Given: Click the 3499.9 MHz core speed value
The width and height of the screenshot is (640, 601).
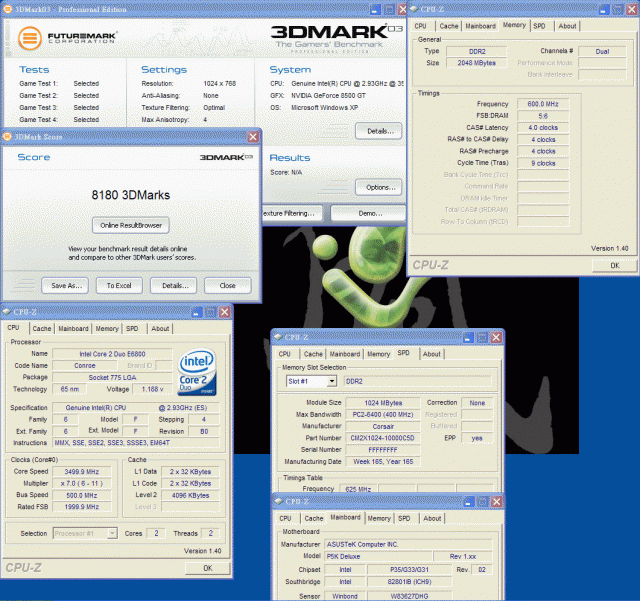Looking at the screenshot, I should 82,472.
